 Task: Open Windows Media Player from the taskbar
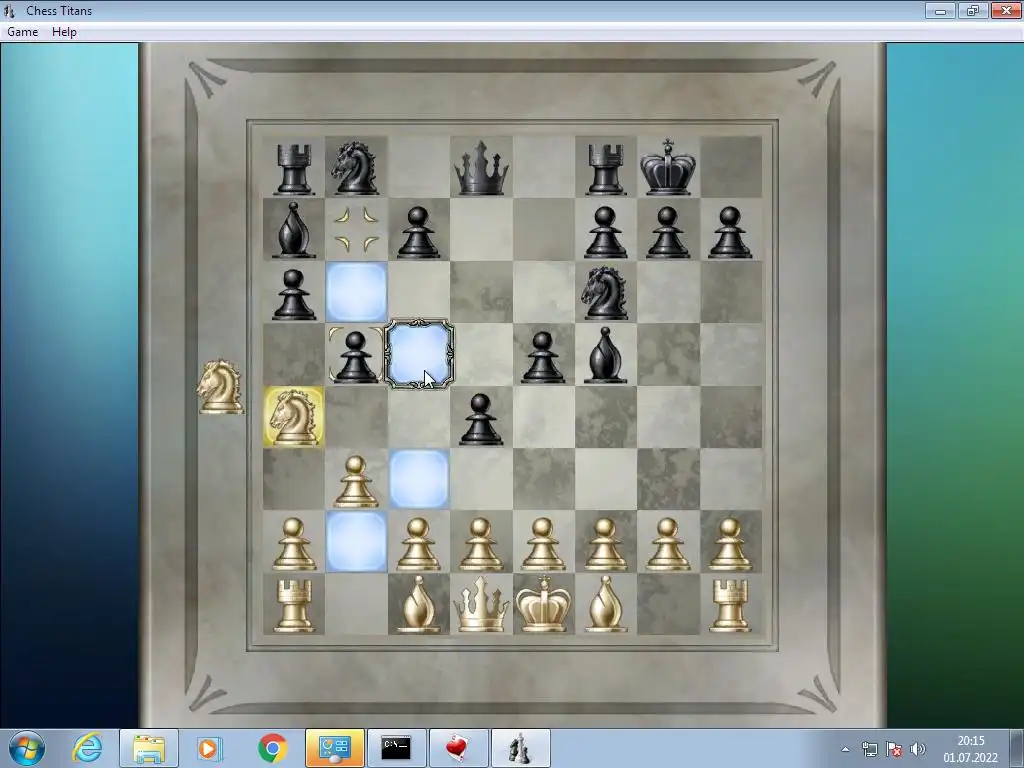tap(209, 748)
